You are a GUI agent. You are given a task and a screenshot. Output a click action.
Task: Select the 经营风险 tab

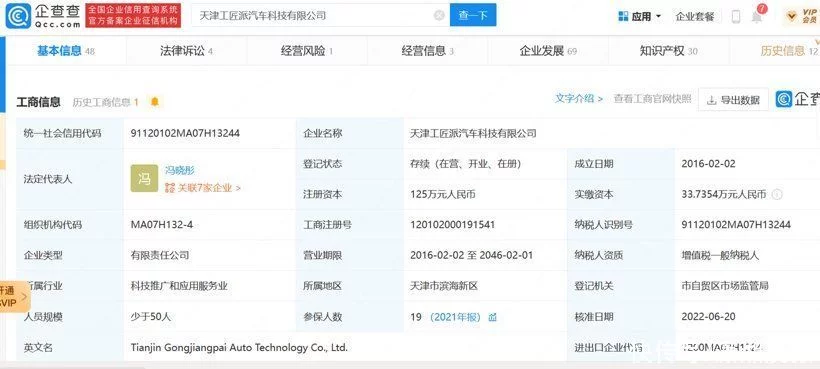[307, 51]
